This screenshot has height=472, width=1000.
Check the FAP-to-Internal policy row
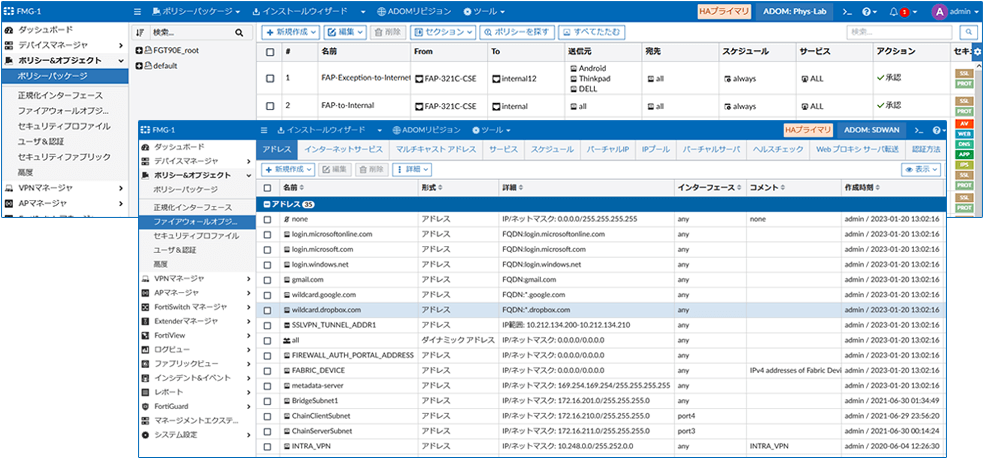tap(270, 106)
